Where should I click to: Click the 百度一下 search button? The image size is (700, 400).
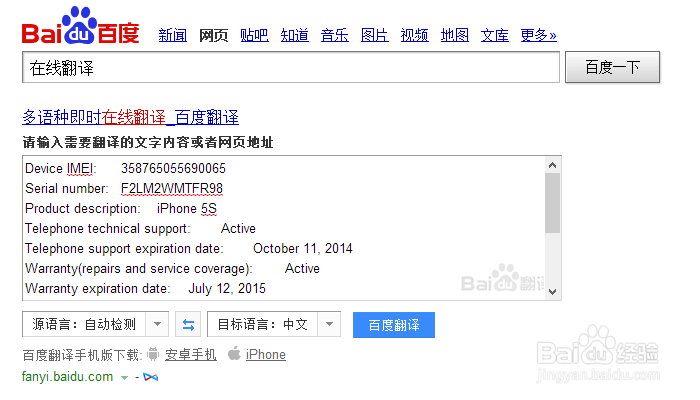[x=612, y=67]
